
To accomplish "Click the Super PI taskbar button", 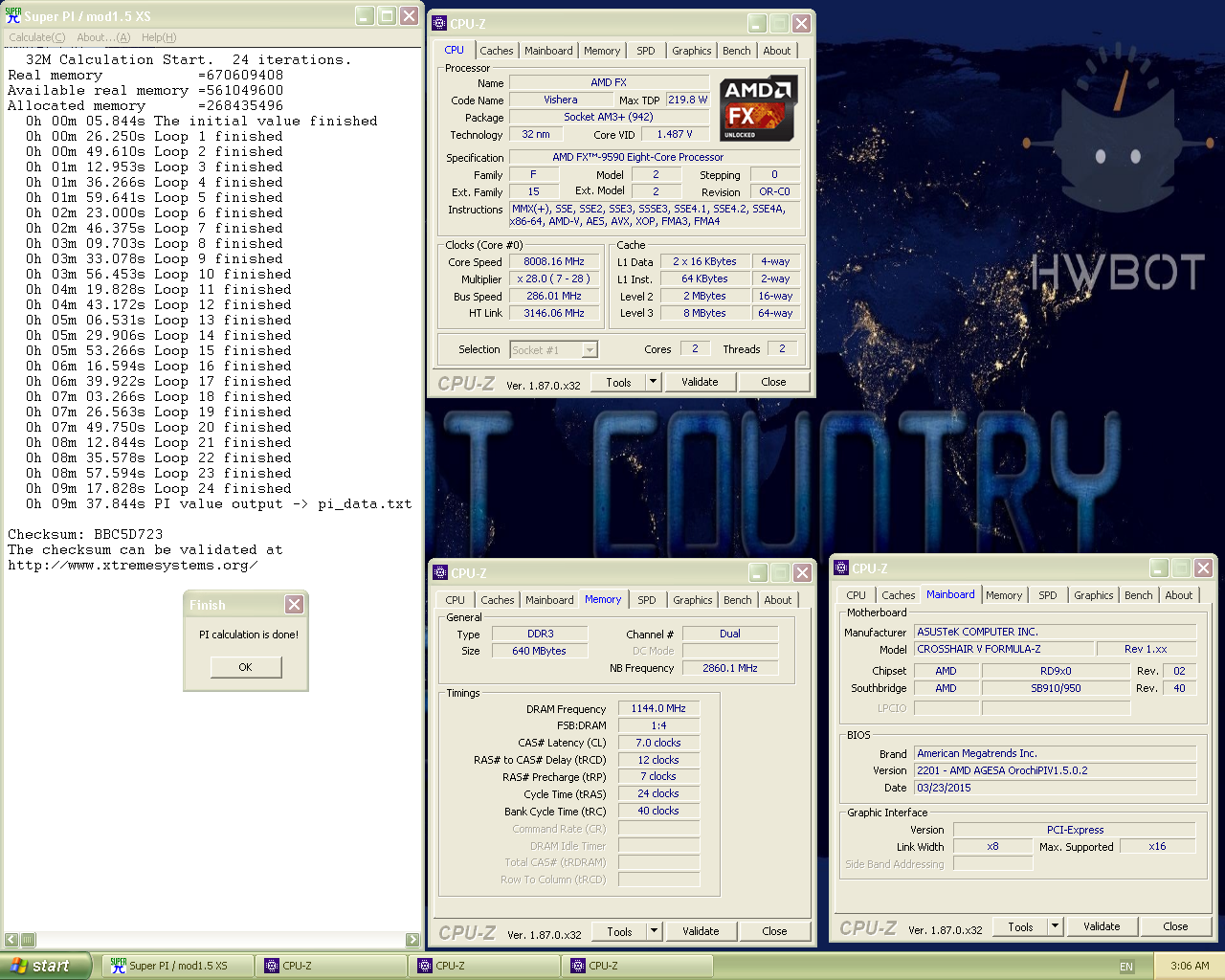I will [x=177, y=966].
